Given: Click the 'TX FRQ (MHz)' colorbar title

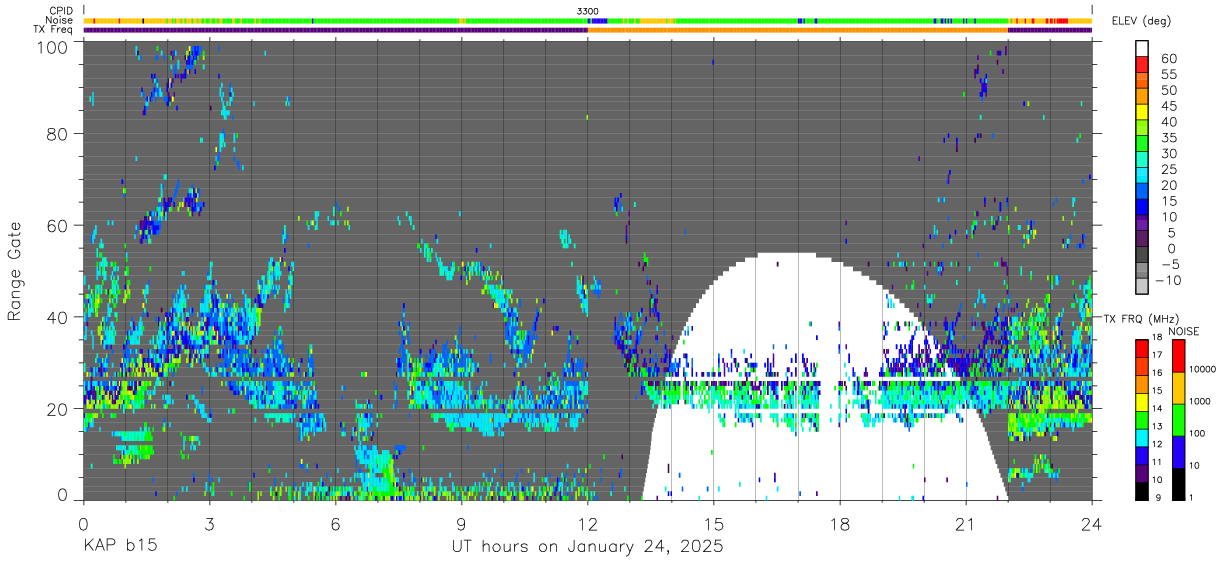Looking at the screenshot, I should (x=1139, y=318).
